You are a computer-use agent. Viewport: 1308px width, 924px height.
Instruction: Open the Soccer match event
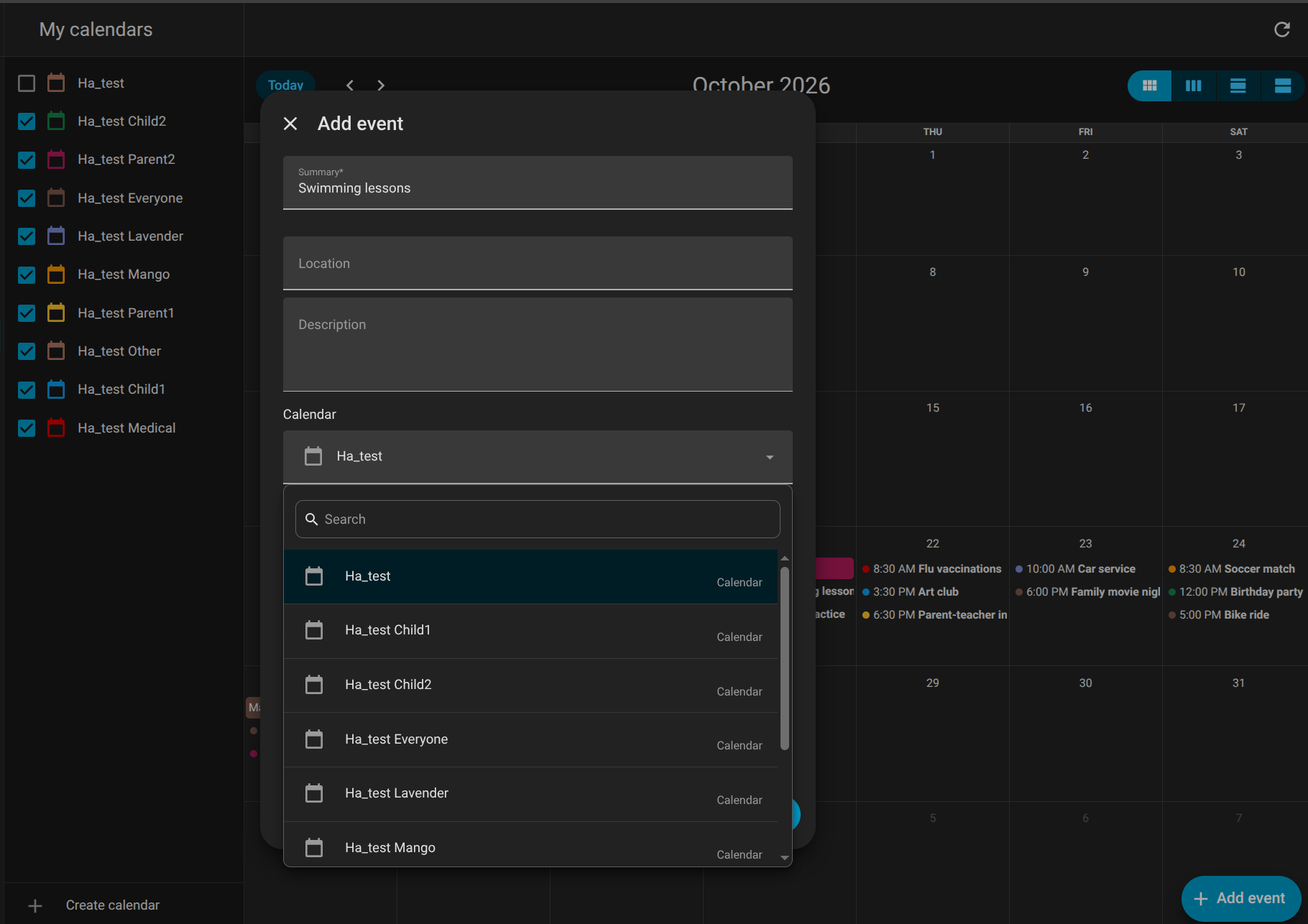coord(1231,569)
